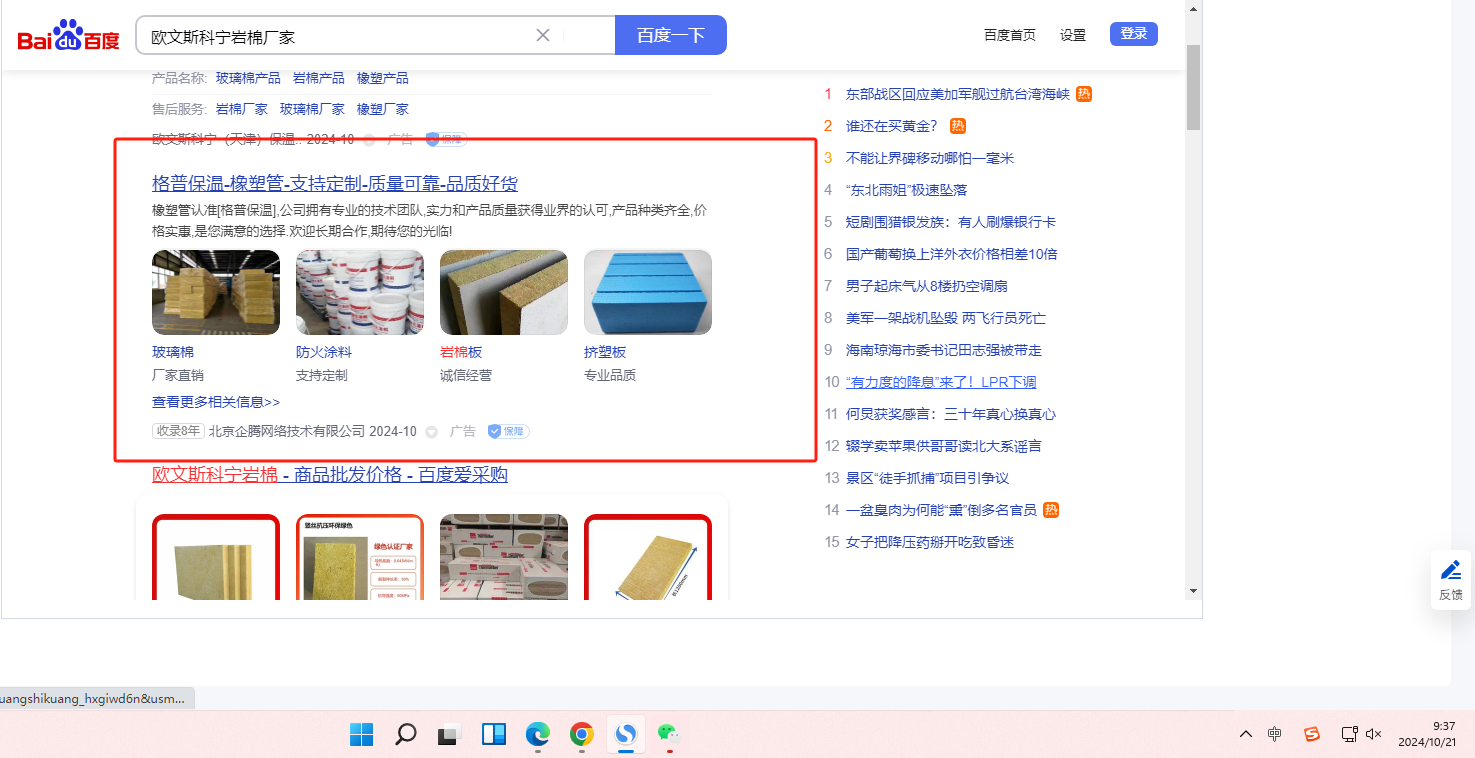The height and width of the screenshot is (758, 1475).
Task: Open hot search "东北雨姐"极速坠落
Action: [906, 190]
